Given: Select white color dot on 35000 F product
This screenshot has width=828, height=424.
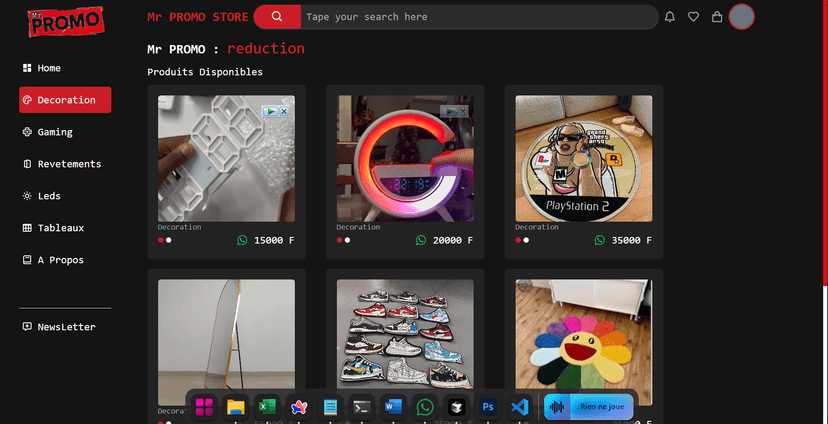Looking at the screenshot, I should click(x=526, y=240).
